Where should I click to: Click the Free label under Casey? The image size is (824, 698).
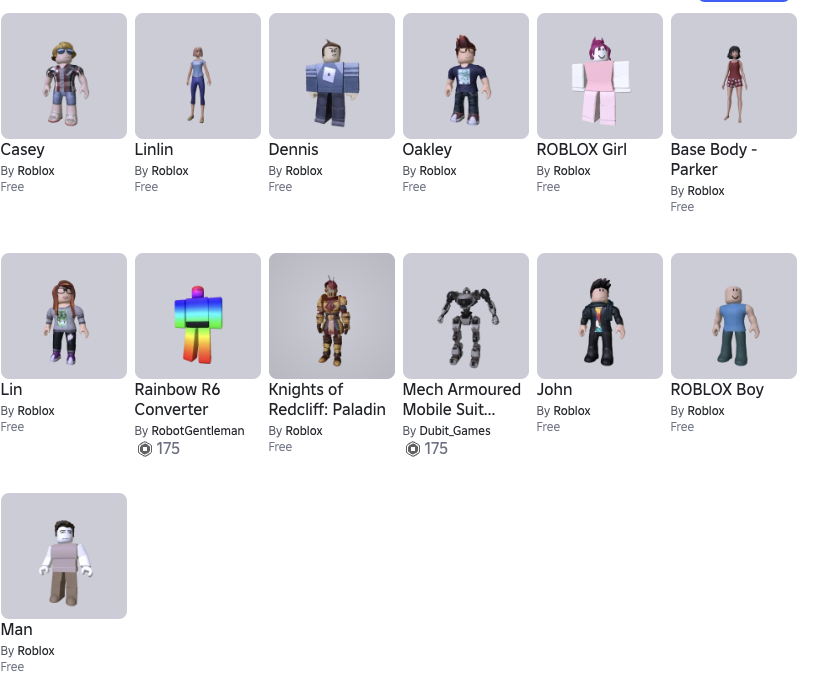click(13, 187)
